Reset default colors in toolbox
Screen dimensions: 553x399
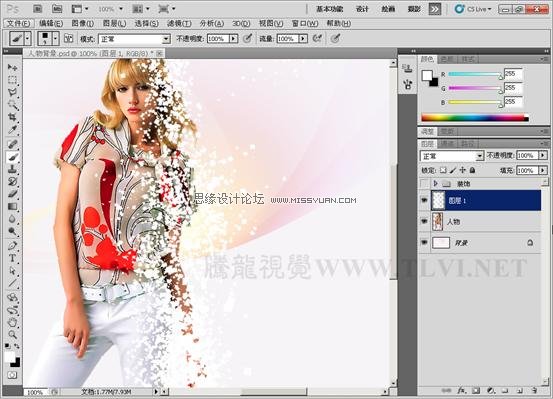point(7,346)
